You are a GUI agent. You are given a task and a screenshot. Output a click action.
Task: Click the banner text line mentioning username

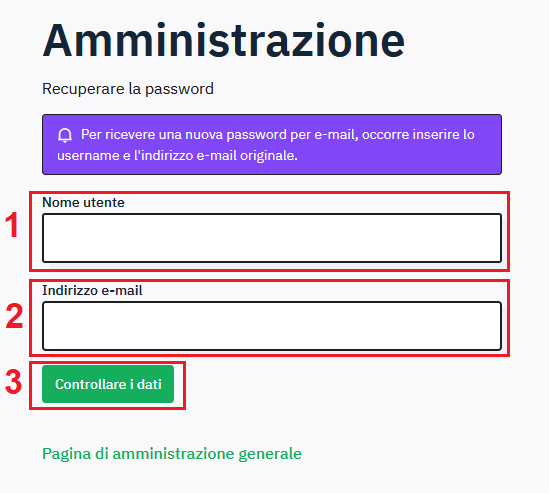pyautogui.click(x=178, y=155)
